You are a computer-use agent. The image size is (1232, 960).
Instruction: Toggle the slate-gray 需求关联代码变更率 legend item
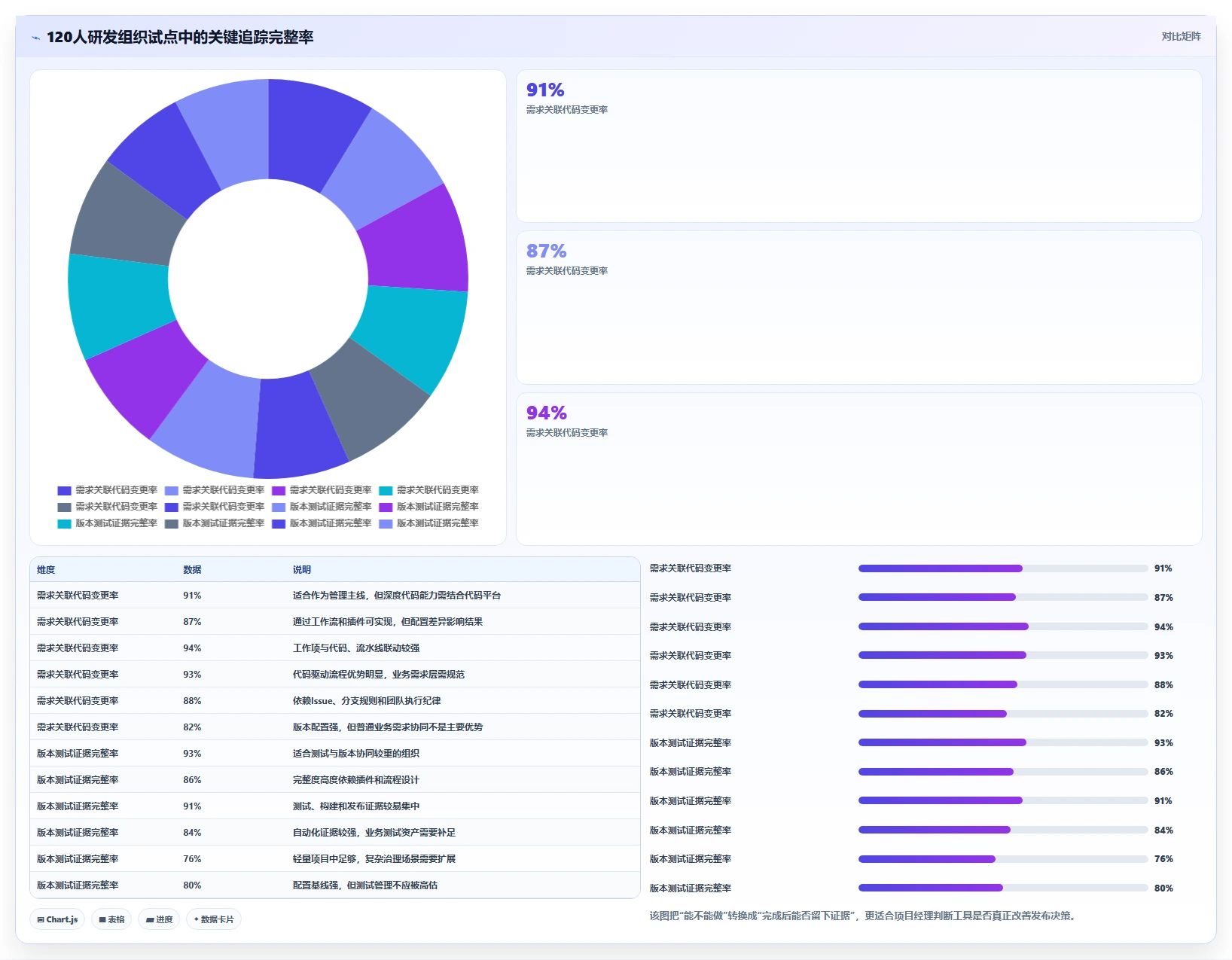[108, 507]
